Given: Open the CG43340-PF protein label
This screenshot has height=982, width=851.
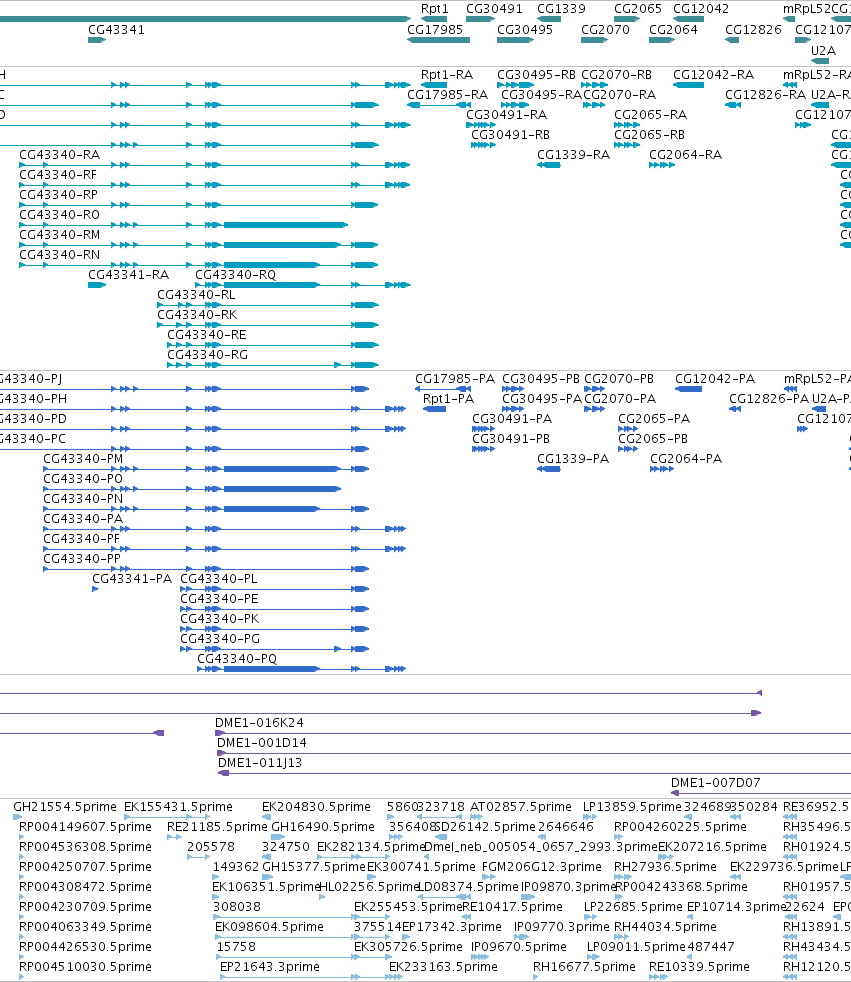Looking at the screenshot, I should click(x=81, y=539).
